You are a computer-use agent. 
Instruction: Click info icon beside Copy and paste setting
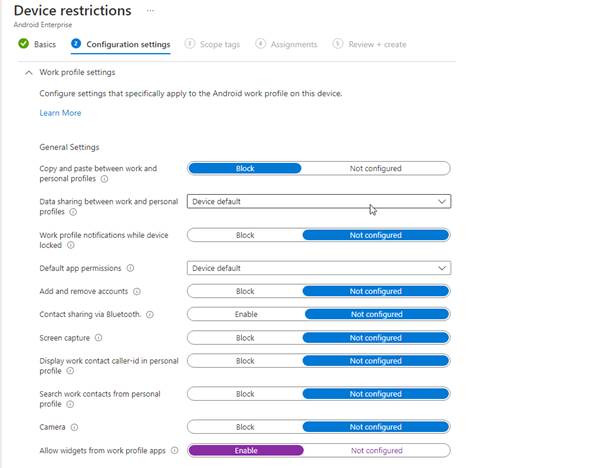(105, 180)
